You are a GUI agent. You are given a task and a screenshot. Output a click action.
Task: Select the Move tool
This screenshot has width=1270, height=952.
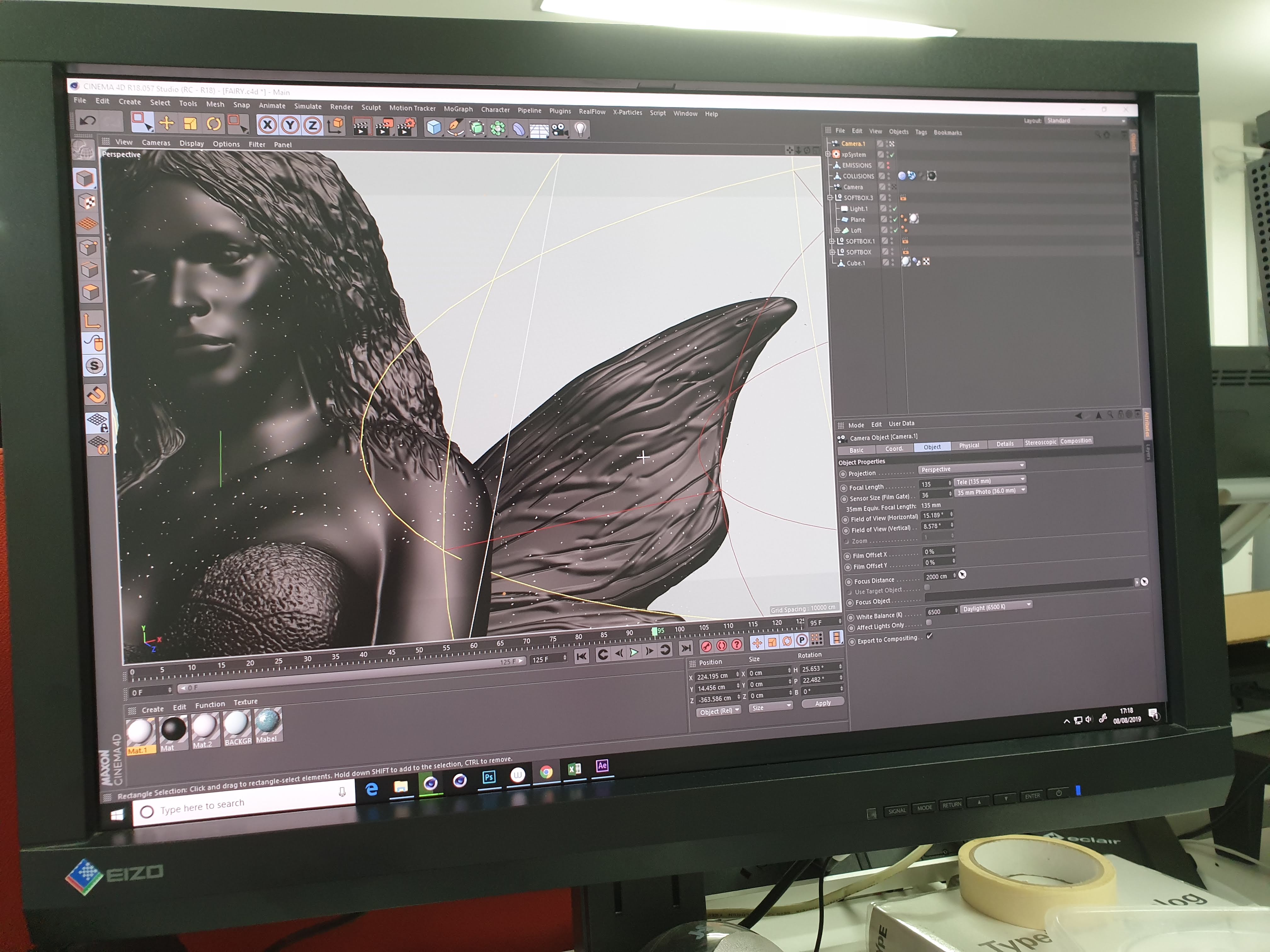pyautogui.click(x=167, y=122)
